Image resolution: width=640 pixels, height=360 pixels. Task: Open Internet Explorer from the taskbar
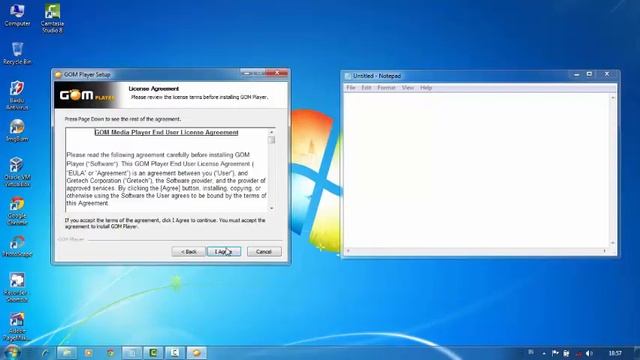pos(44,353)
